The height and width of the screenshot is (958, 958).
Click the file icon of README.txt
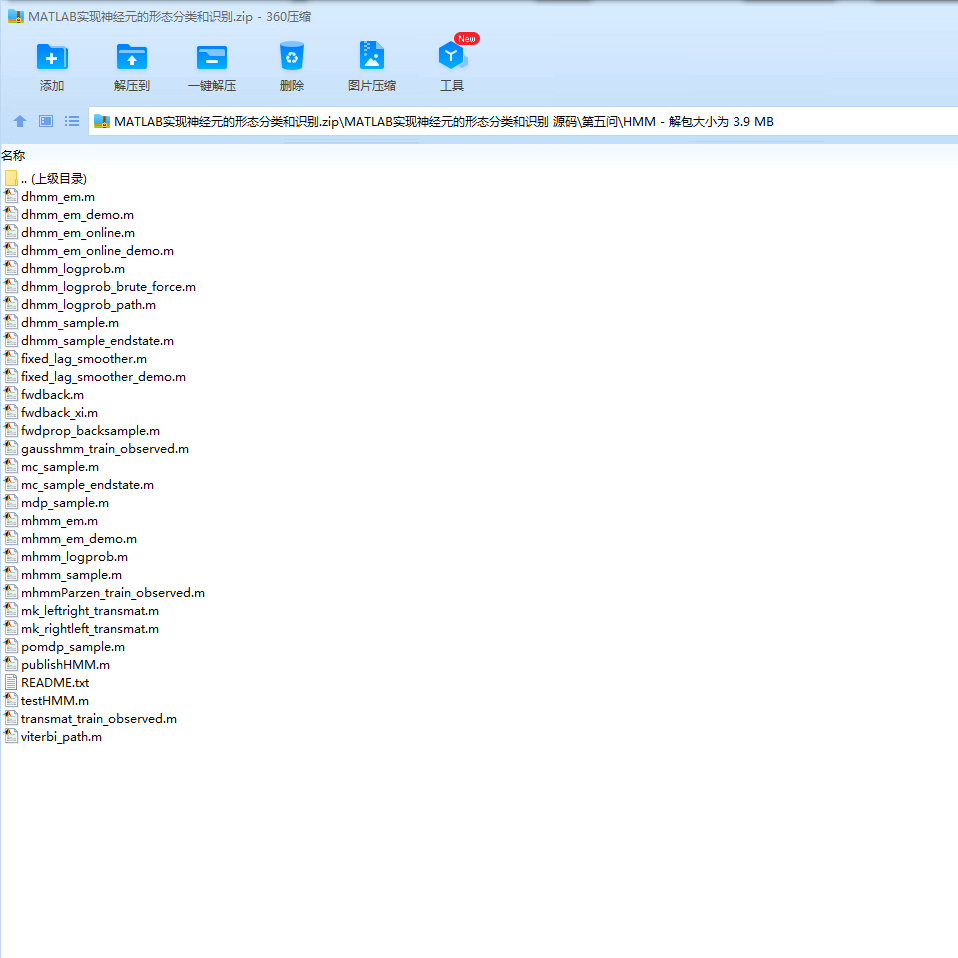[x=11, y=682]
